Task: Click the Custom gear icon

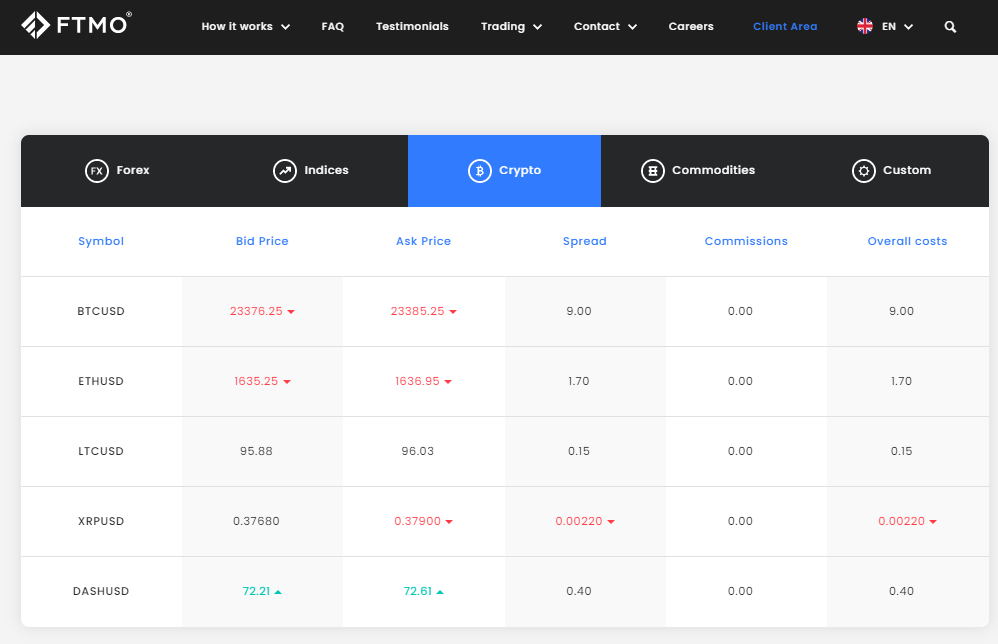Action: click(864, 171)
